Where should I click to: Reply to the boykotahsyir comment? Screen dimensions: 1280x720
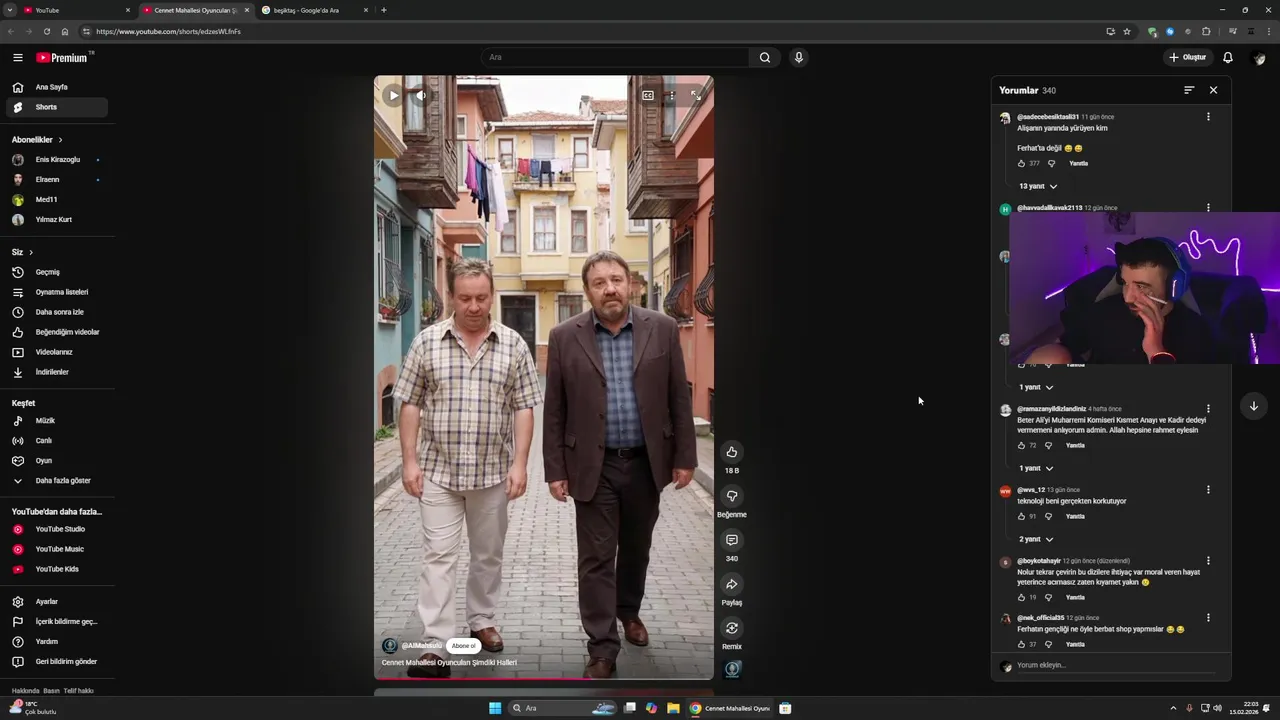point(1075,597)
